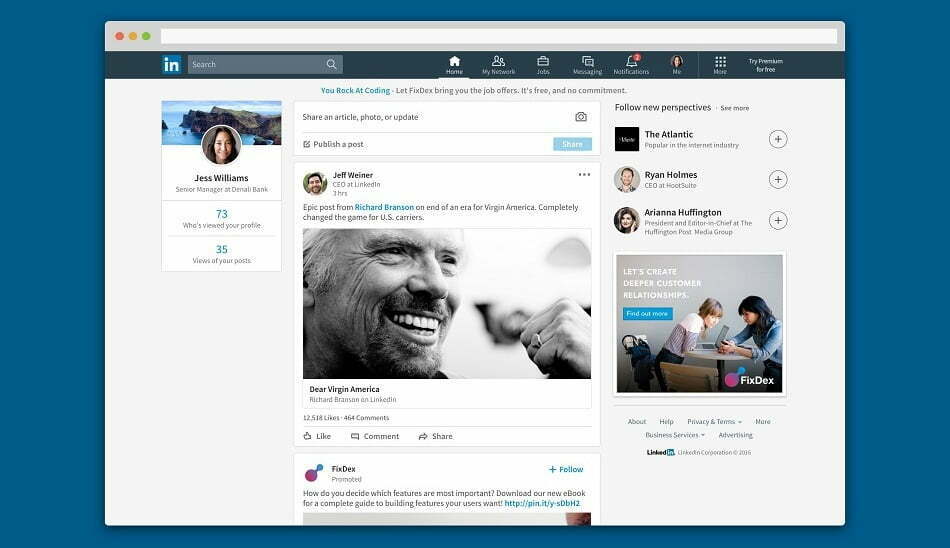
Task: Click Publish a post
Action: [333, 144]
